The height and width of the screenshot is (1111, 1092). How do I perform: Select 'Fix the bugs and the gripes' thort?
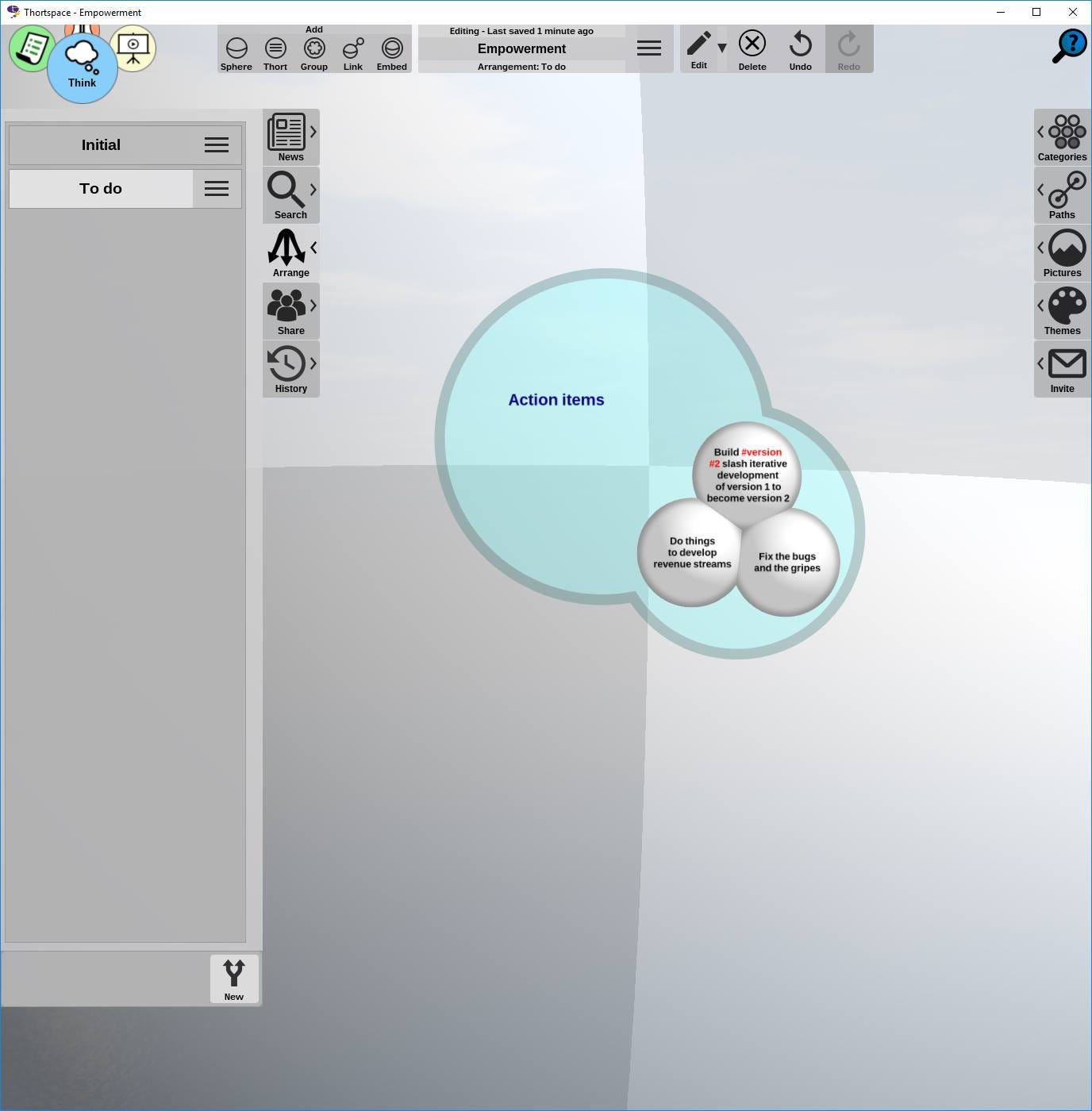787,563
